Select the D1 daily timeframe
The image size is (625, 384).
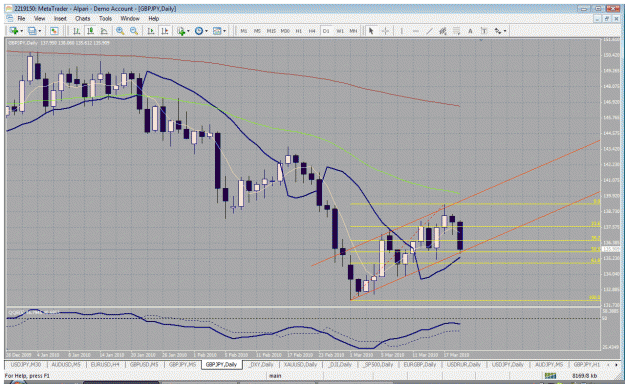(326, 31)
